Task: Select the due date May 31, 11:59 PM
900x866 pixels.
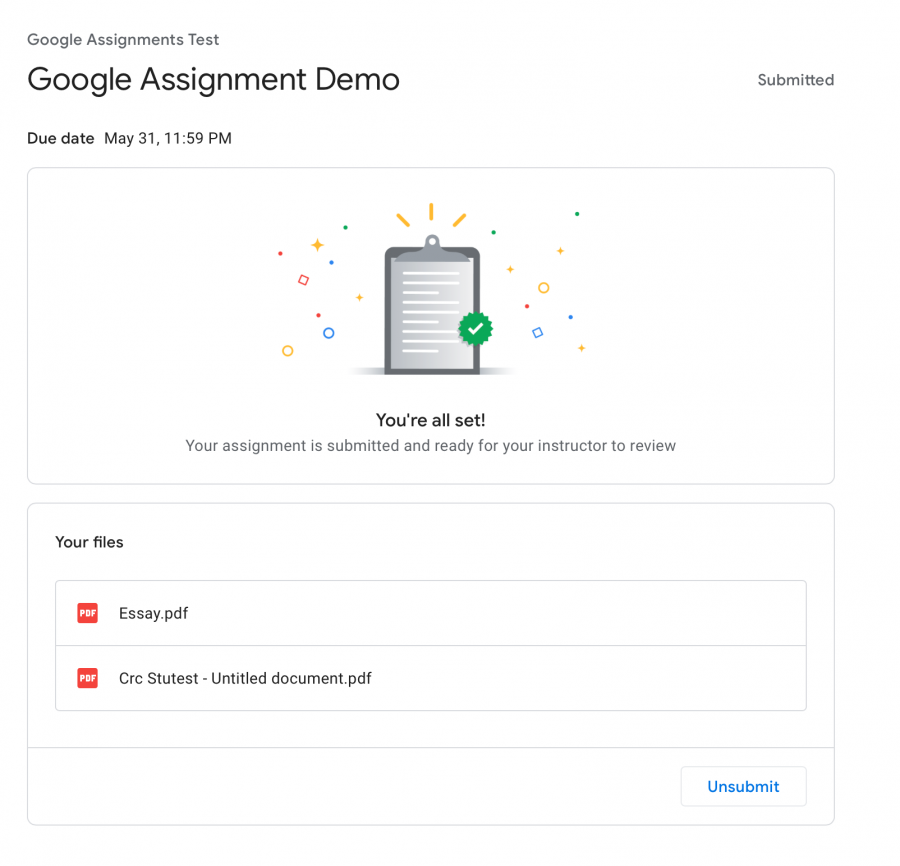Action: coord(168,138)
